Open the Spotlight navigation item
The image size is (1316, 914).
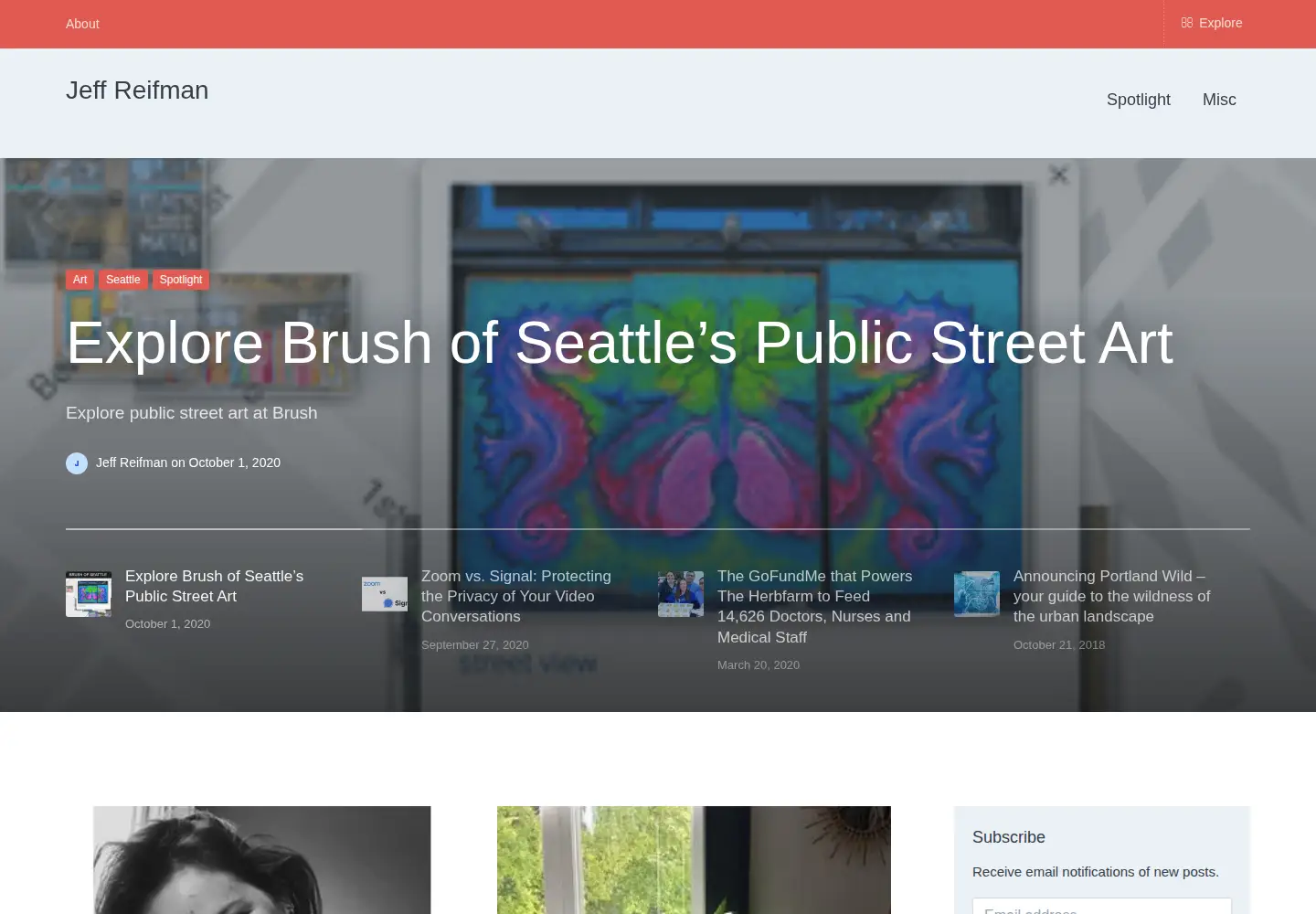(1138, 100)
